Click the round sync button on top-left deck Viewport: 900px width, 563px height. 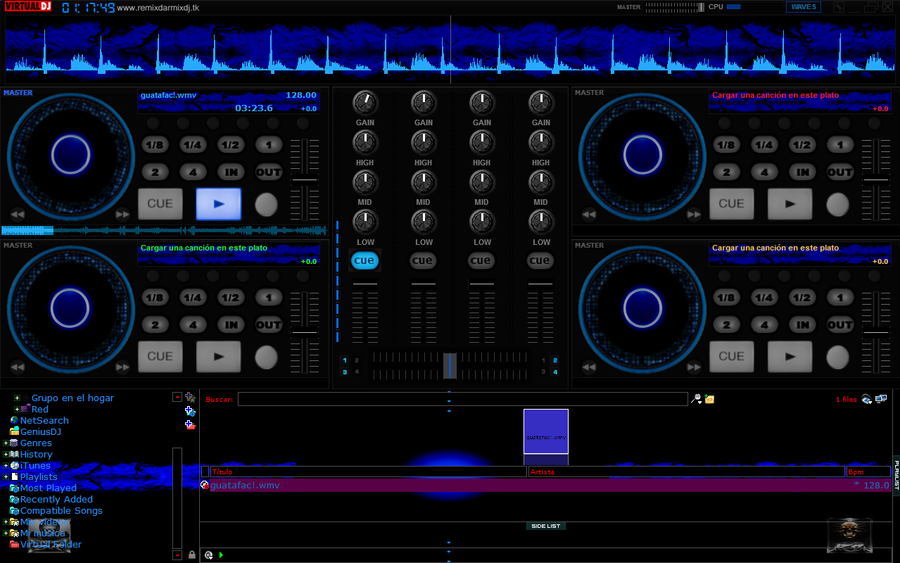(266, 204)
